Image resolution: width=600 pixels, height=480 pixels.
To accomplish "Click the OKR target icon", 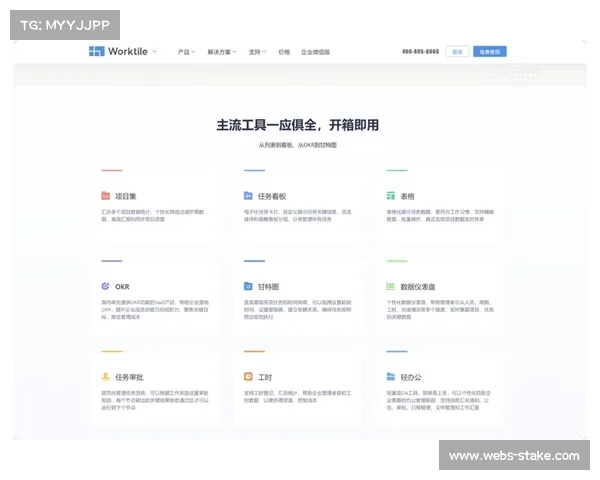I will point(106,286).
